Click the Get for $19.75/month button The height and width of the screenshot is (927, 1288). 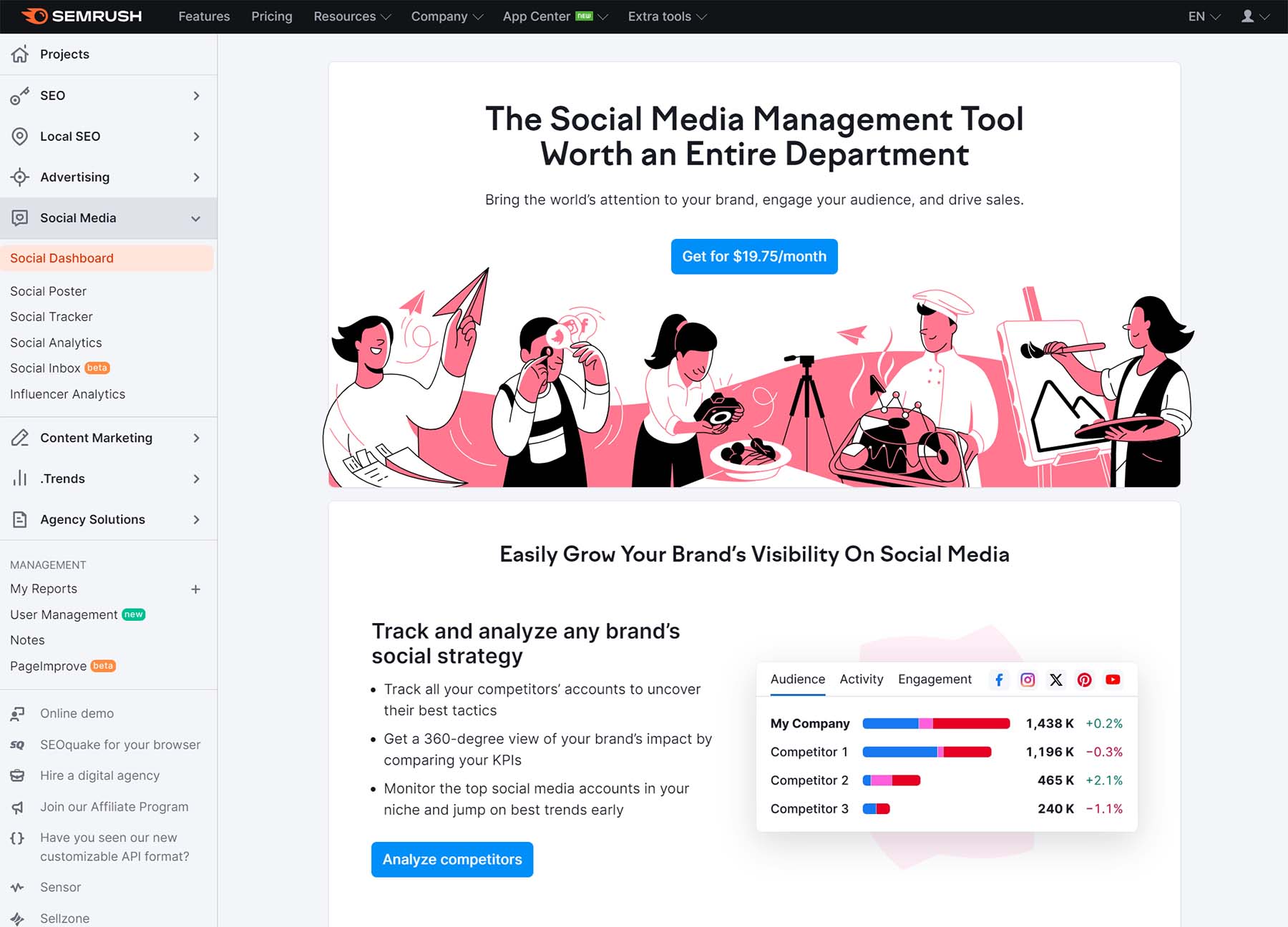tap(753, 256)
